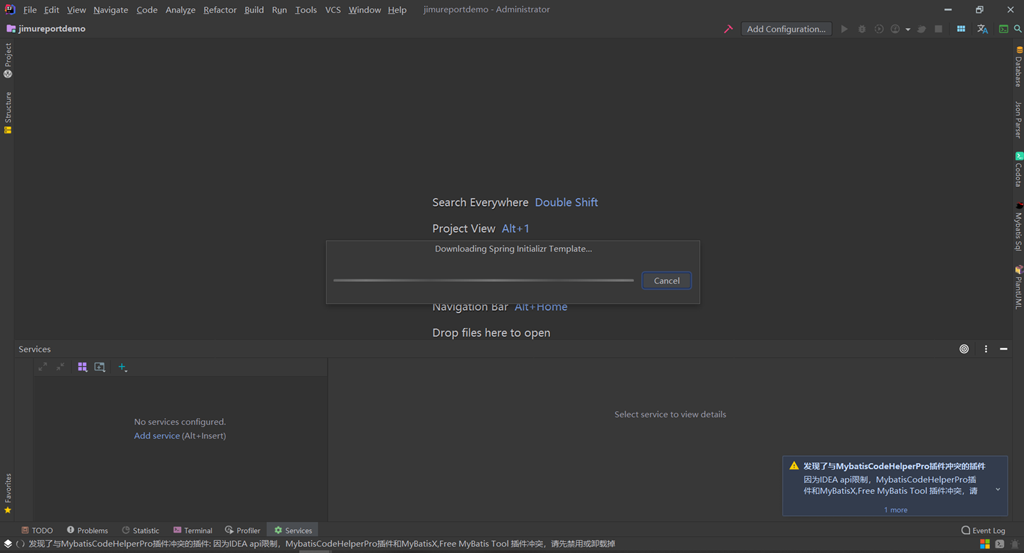Image resolution: width=1024 pixels, height=553 pixels.
Task: Open the File menu
Action: pos(30,10)
